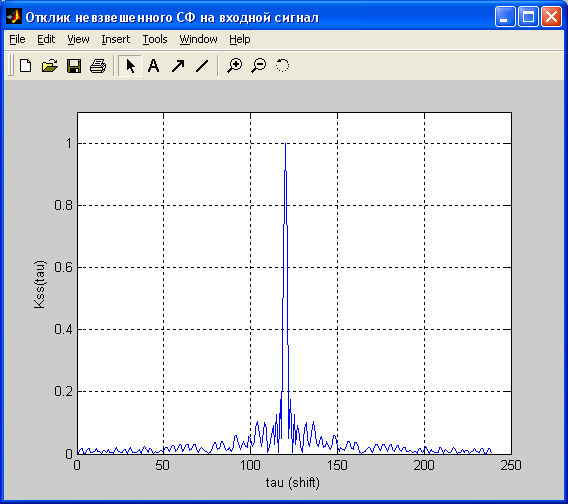Click the Open File folder icon
Viewport: 568px width, 504px height.
[x=50, y=66]
